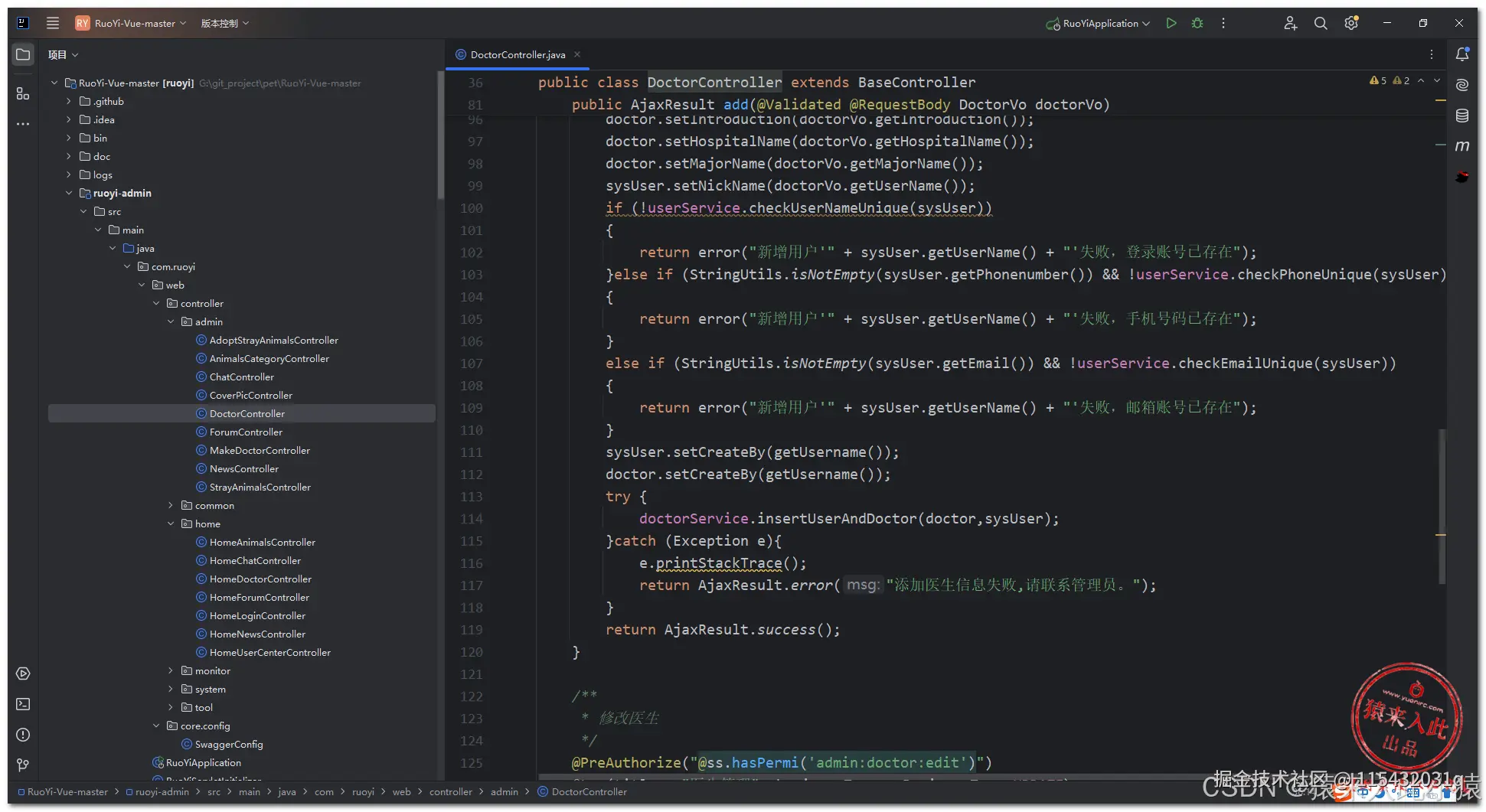Expand the .idea folder
This screenshot has height=812, width=1486.
point(69,119)
